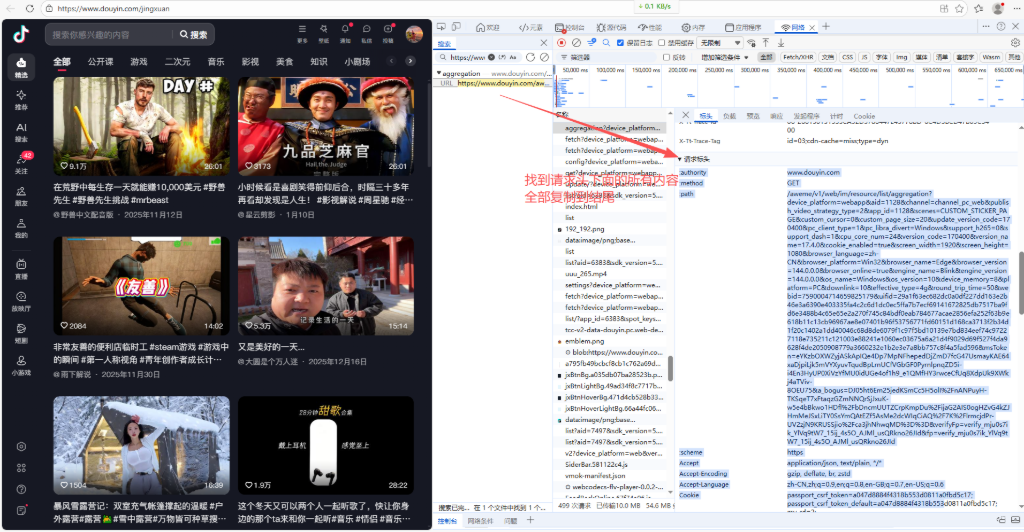1024x532 pixels.
Task: Open 关注 feed with 42 badge
Action: coord(21,163)
